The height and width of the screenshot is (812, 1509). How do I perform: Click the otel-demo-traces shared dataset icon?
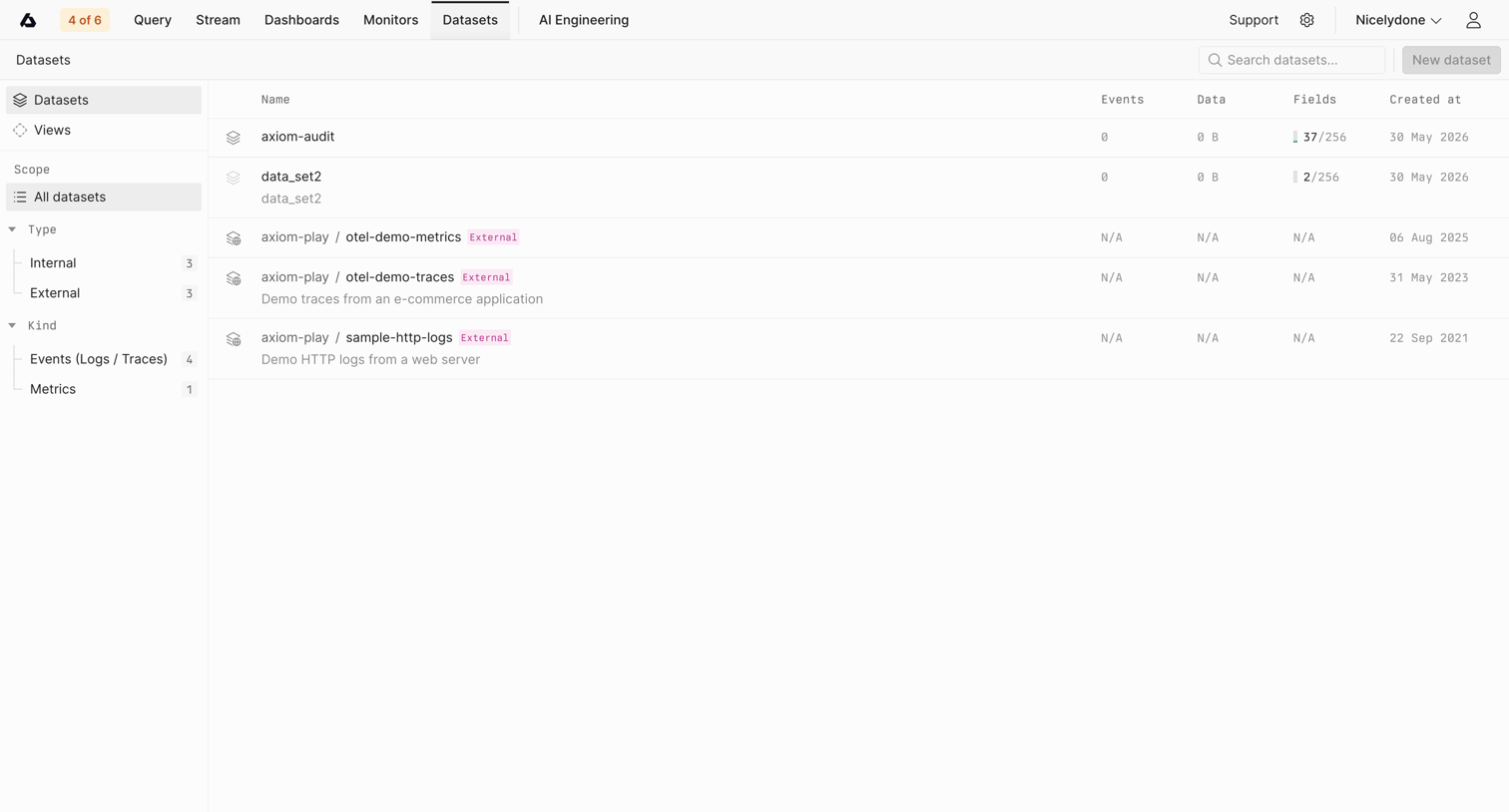(234, 278)
